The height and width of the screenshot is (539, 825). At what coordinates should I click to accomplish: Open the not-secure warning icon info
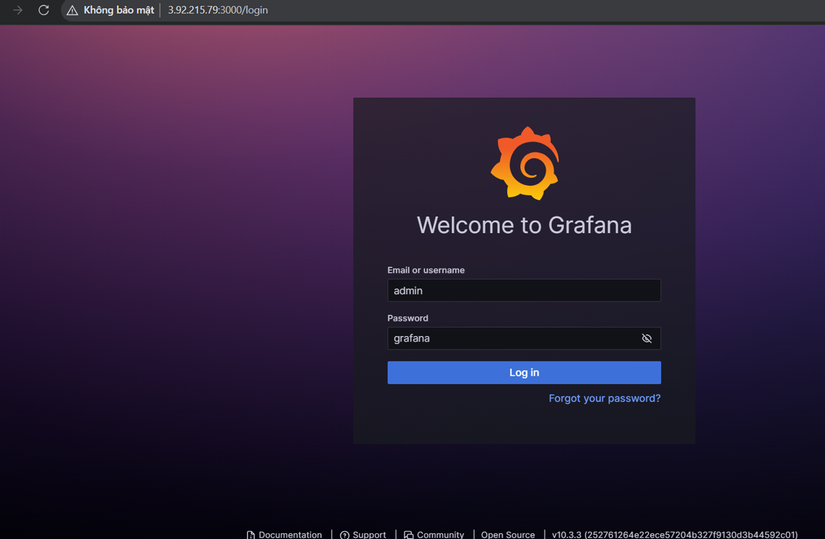72,11
